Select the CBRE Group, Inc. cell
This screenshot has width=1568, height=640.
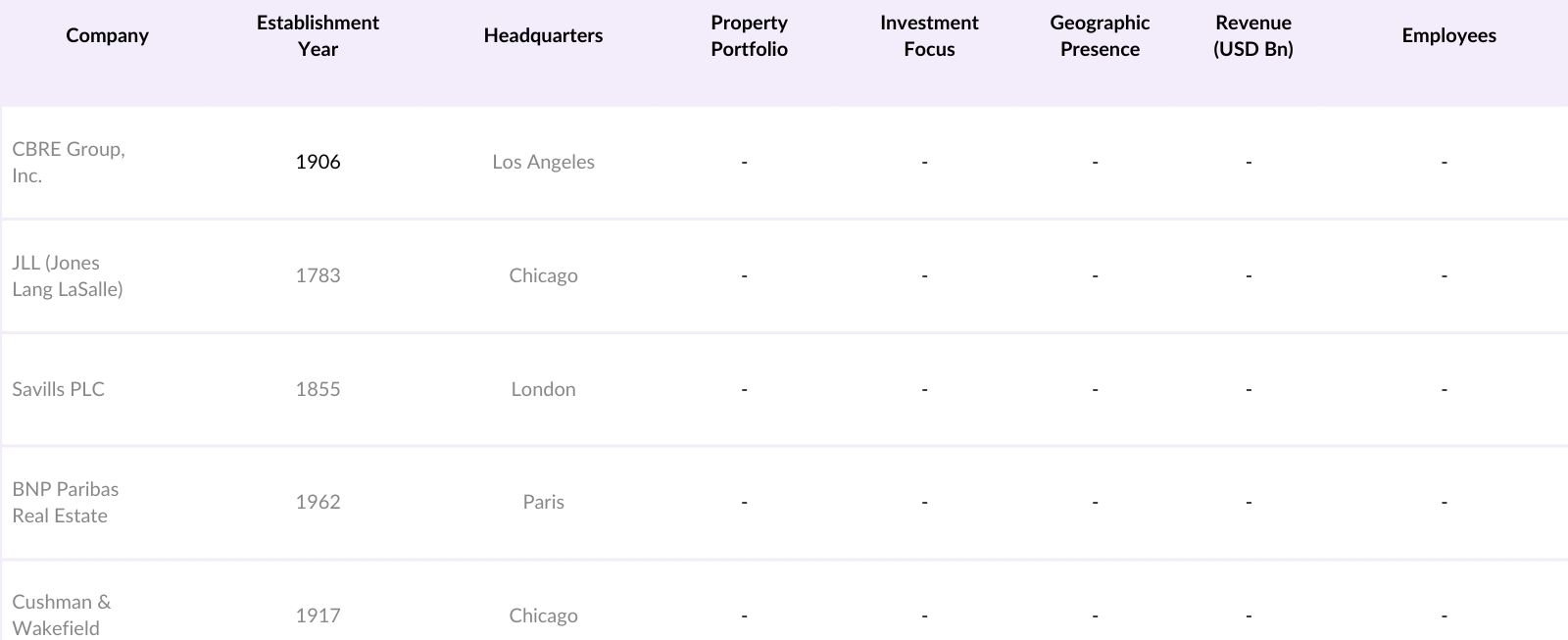69,162
